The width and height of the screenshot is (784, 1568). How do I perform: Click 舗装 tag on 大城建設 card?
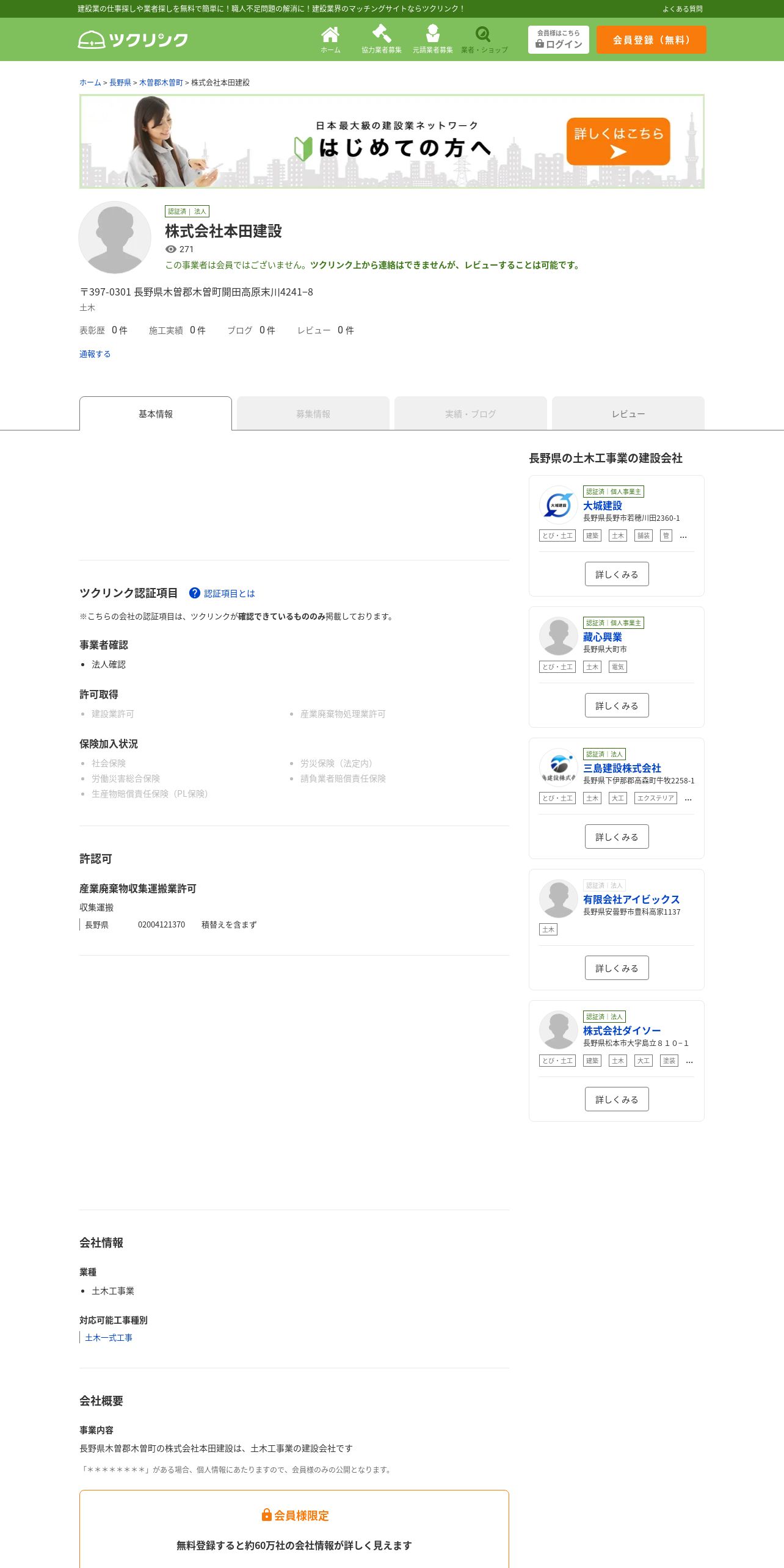click(x=644, y=535)
